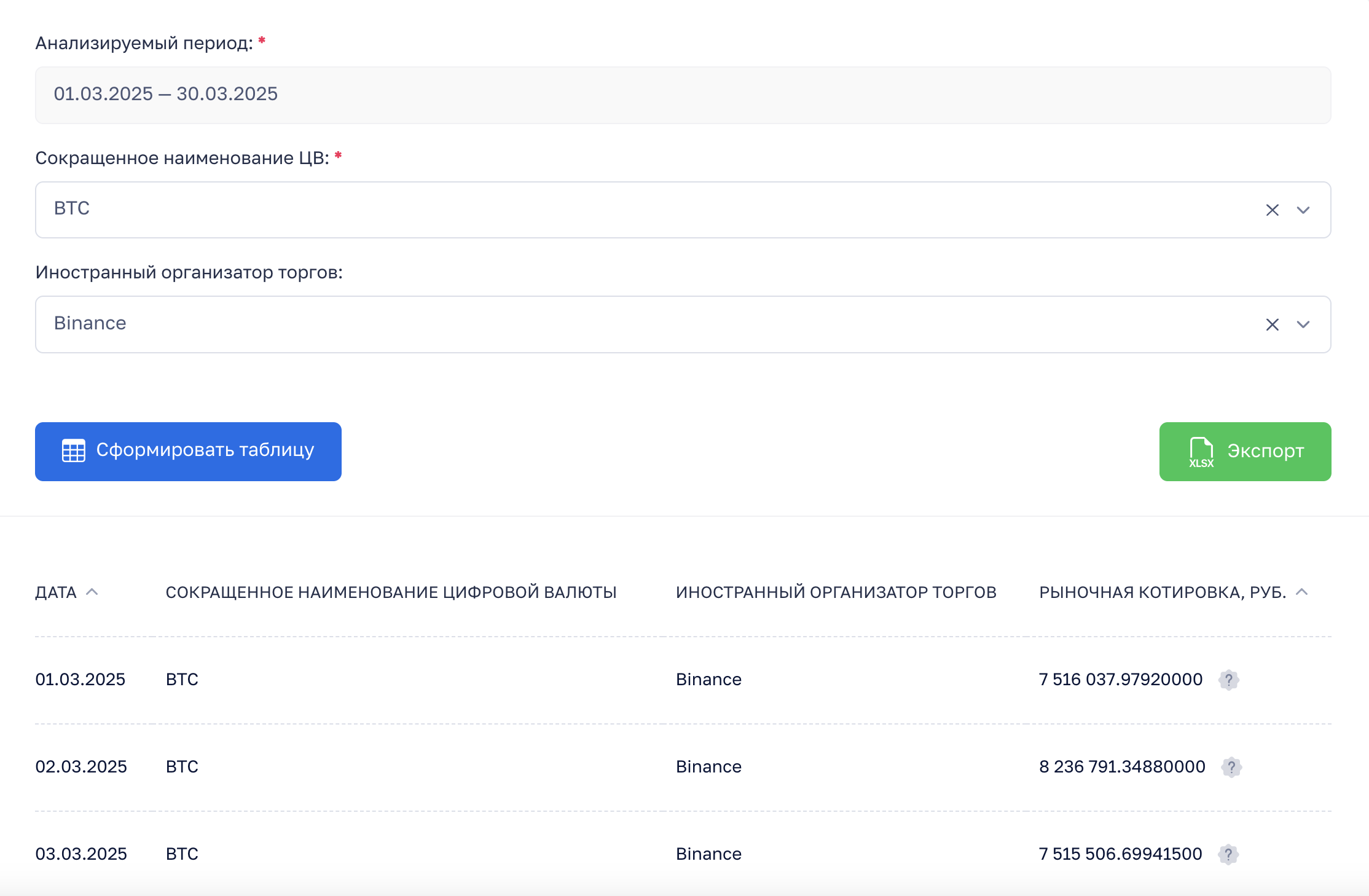Select the 01.03.2025 date cell
This screenshot has width=1369, height=896.
click(x=80, y=680)
